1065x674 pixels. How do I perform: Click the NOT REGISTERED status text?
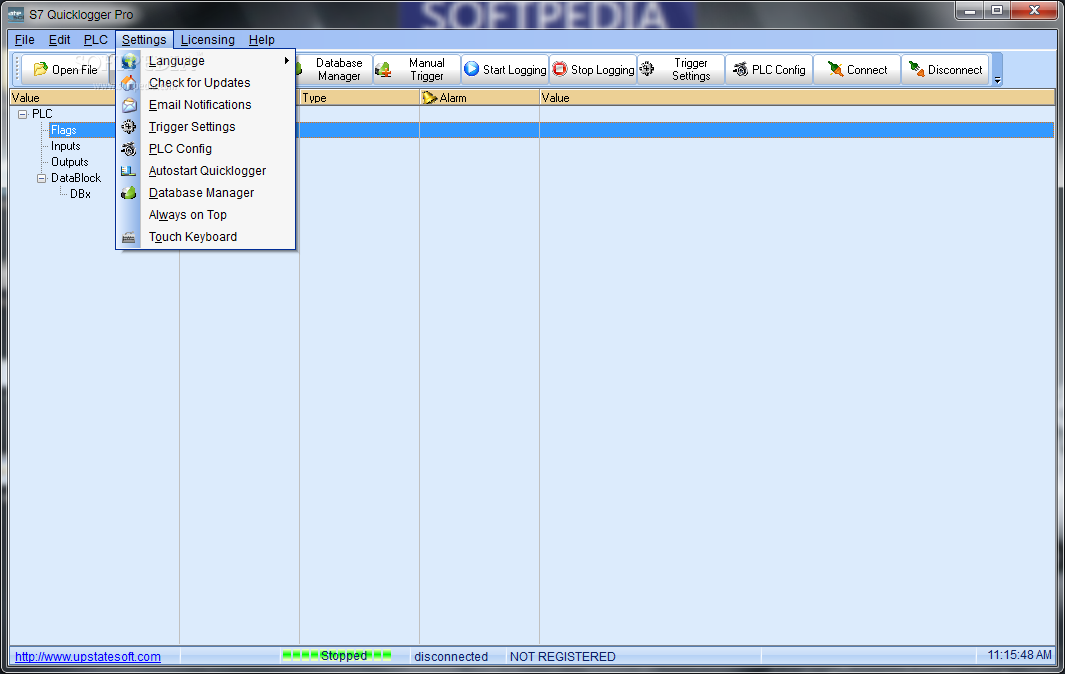pos(562,656)
